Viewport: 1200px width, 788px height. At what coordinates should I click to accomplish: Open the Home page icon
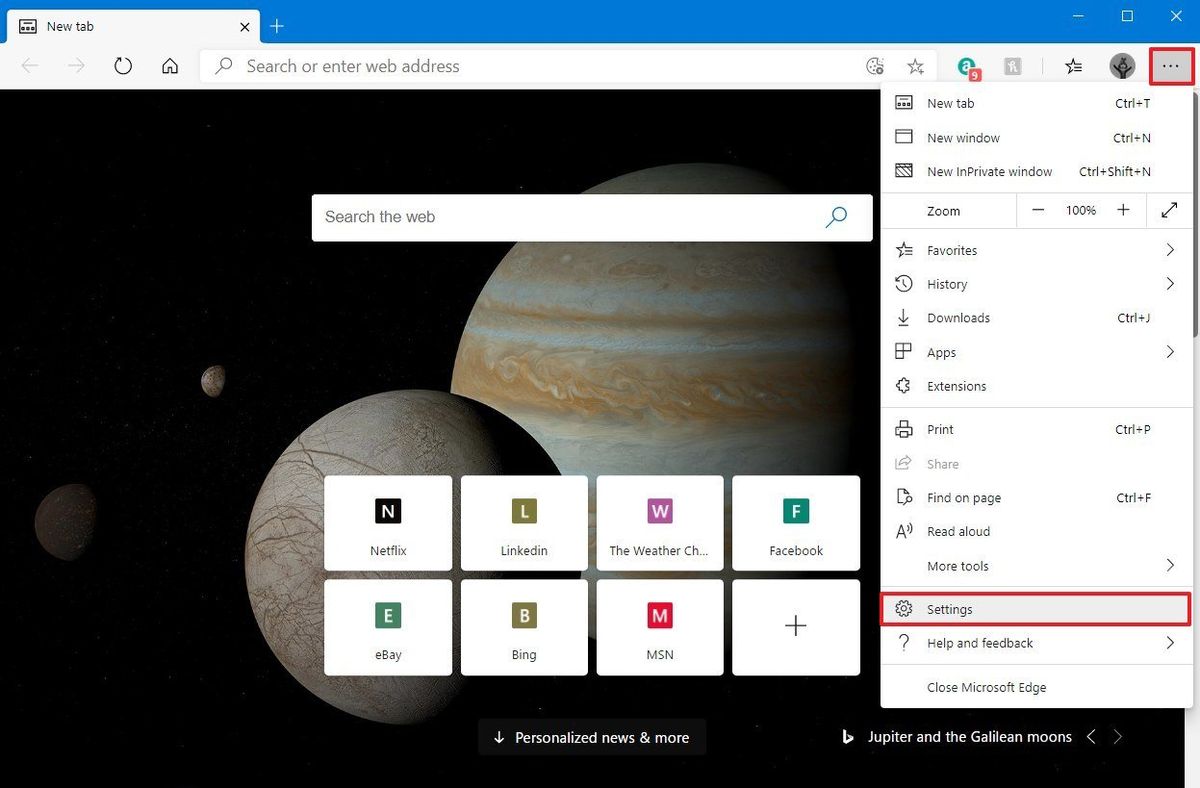(170, 66)
